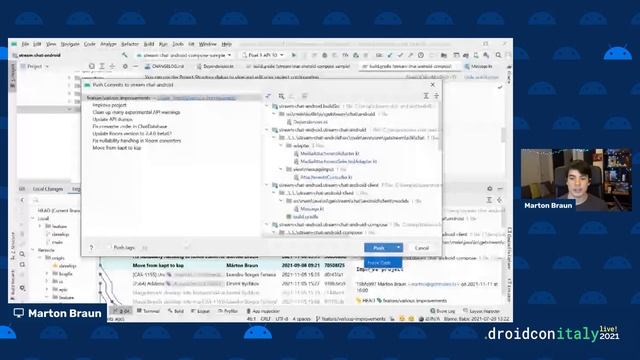This screenshot has height=360, width=640.
Task: Collapse the Remote branches node
Action: (33, 250)
